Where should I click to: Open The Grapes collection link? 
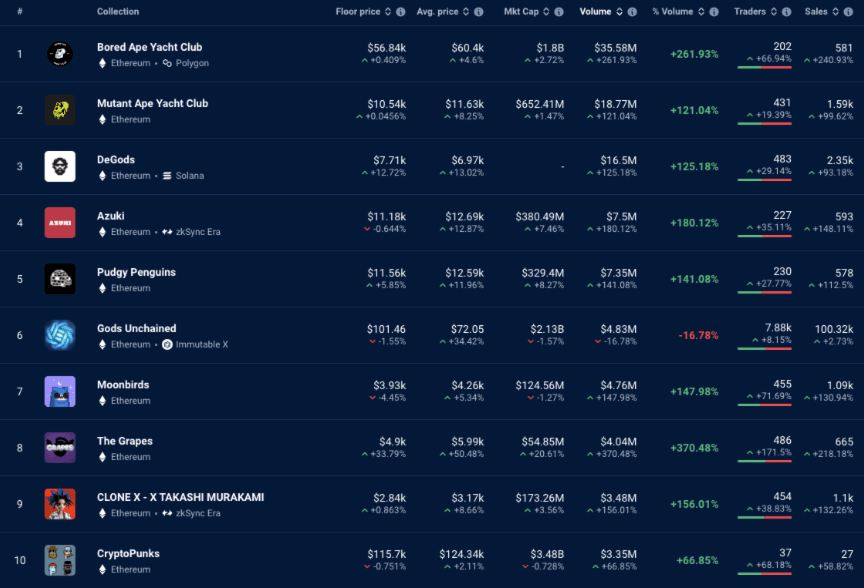123,441
